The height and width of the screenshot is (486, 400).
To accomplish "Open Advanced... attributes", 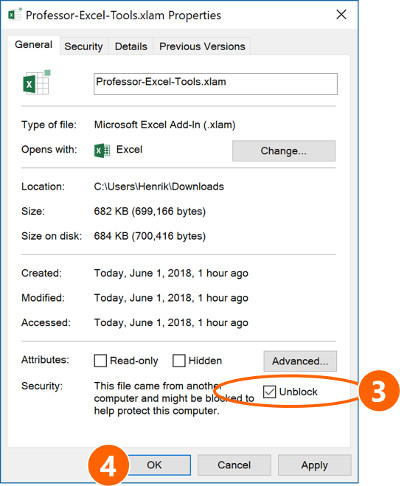I will pos(300,361).
